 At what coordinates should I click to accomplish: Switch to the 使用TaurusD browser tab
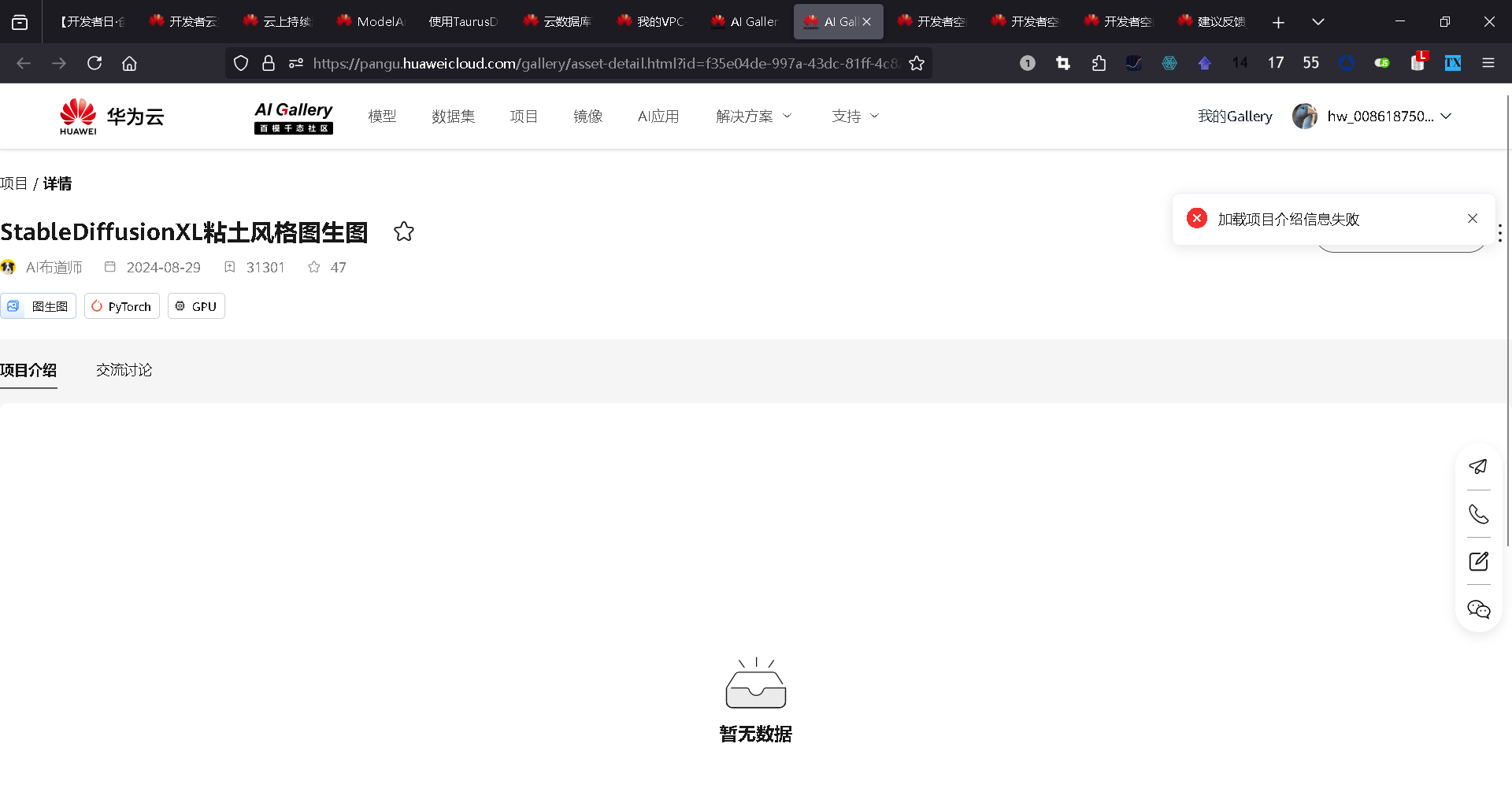pyautogui.click(x=463, y=22)
